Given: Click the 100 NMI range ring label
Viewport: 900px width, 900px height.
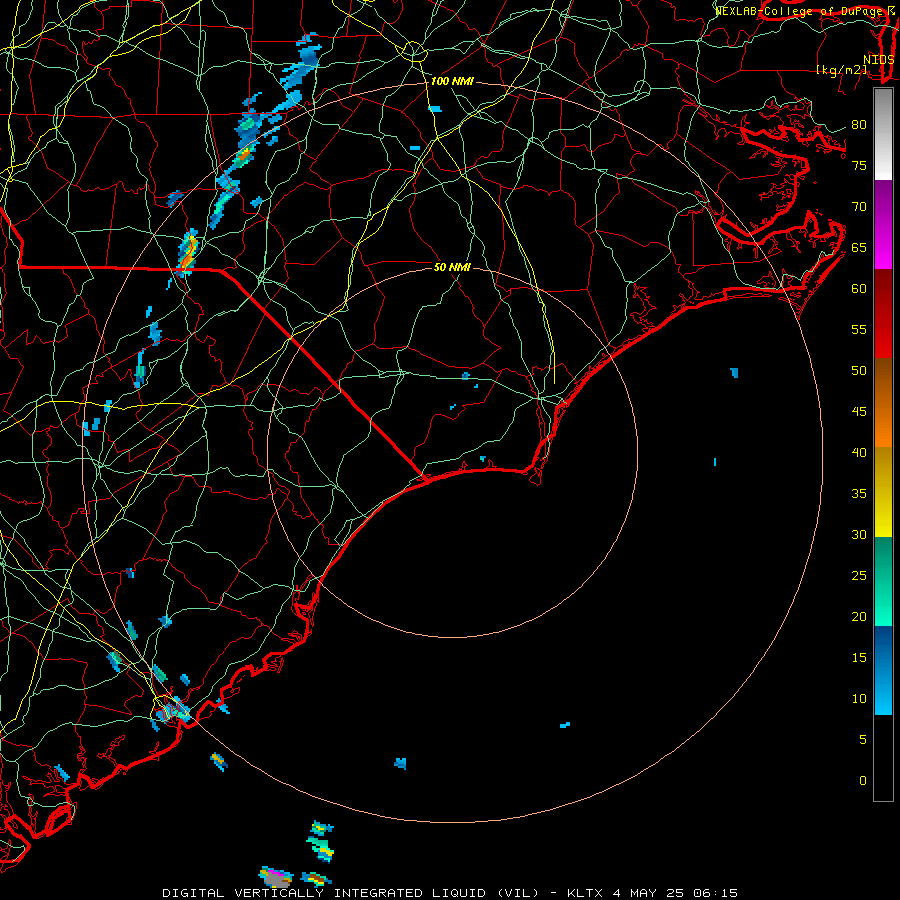Looking at the screenshot, I should point(452,82).
